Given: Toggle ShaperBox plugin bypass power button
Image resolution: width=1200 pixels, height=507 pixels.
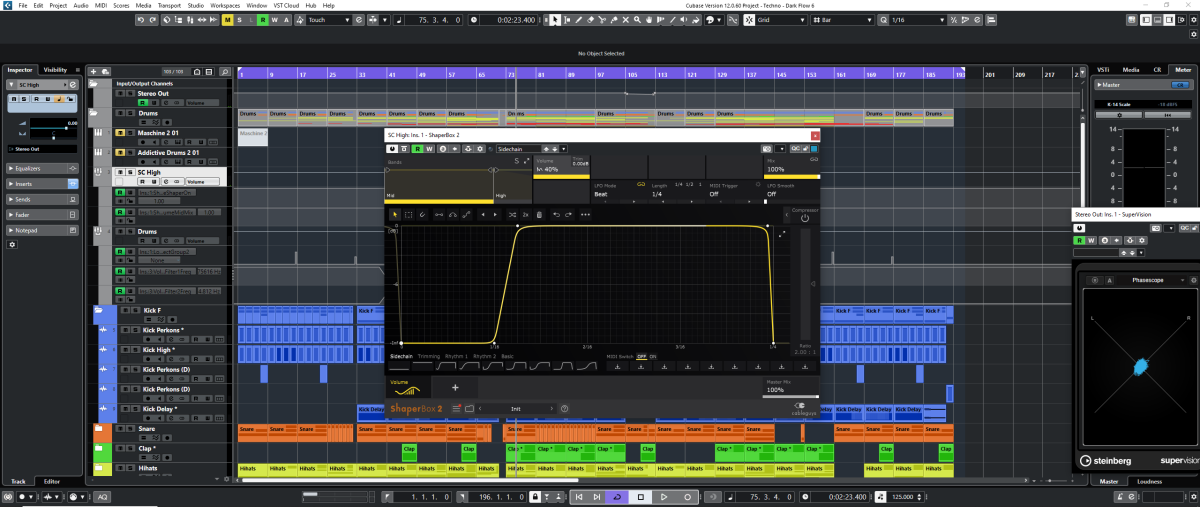Looking at the screenshot, I should click(x=392, y=149).
